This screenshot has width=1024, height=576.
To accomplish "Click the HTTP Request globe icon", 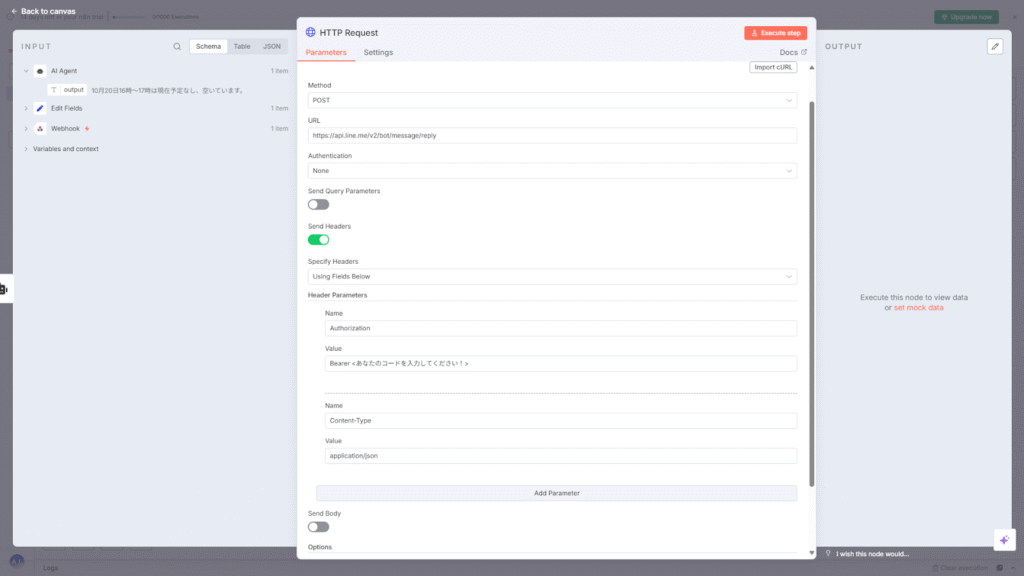I will pos(311,33).
